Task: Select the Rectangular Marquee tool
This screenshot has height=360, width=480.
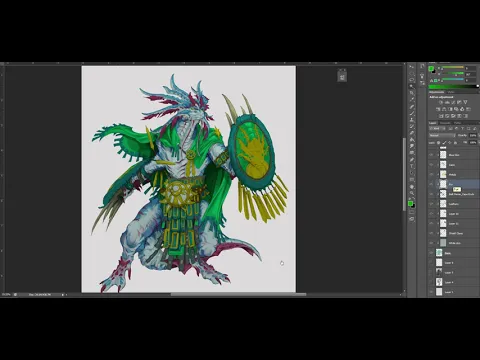Action: click(x=412, y=74)
